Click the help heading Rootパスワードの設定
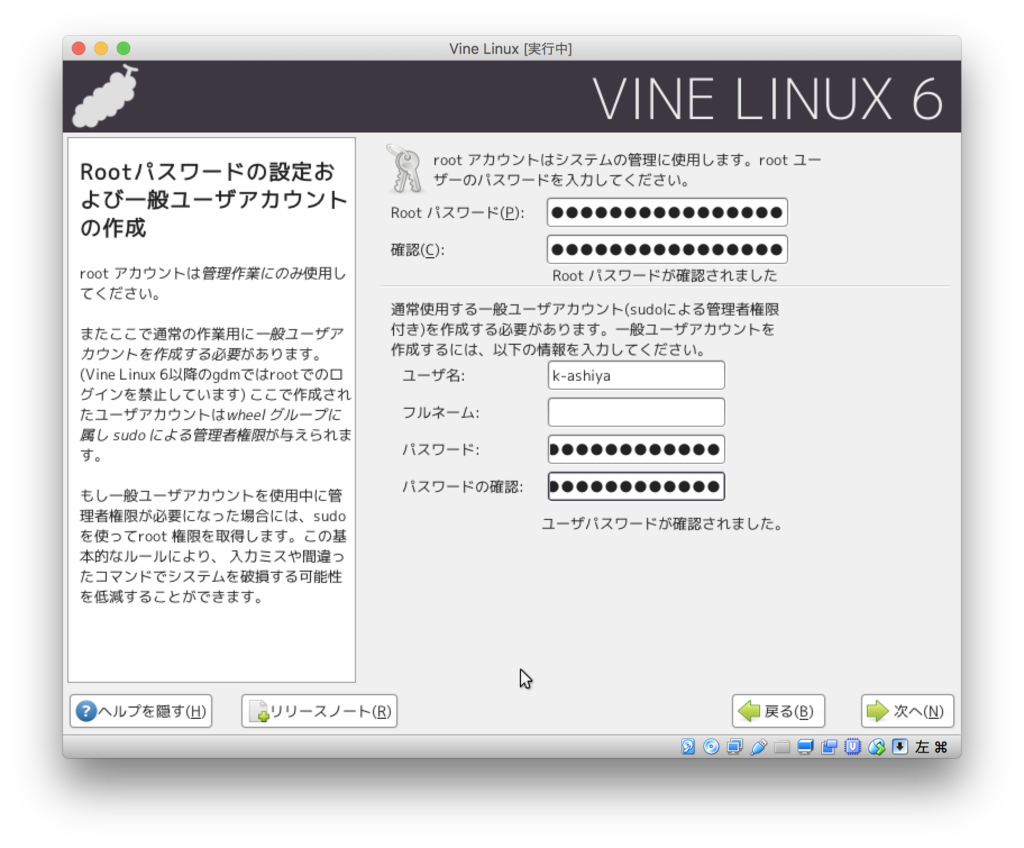Viewport: 1024px width, 848px height. (213, 200)
